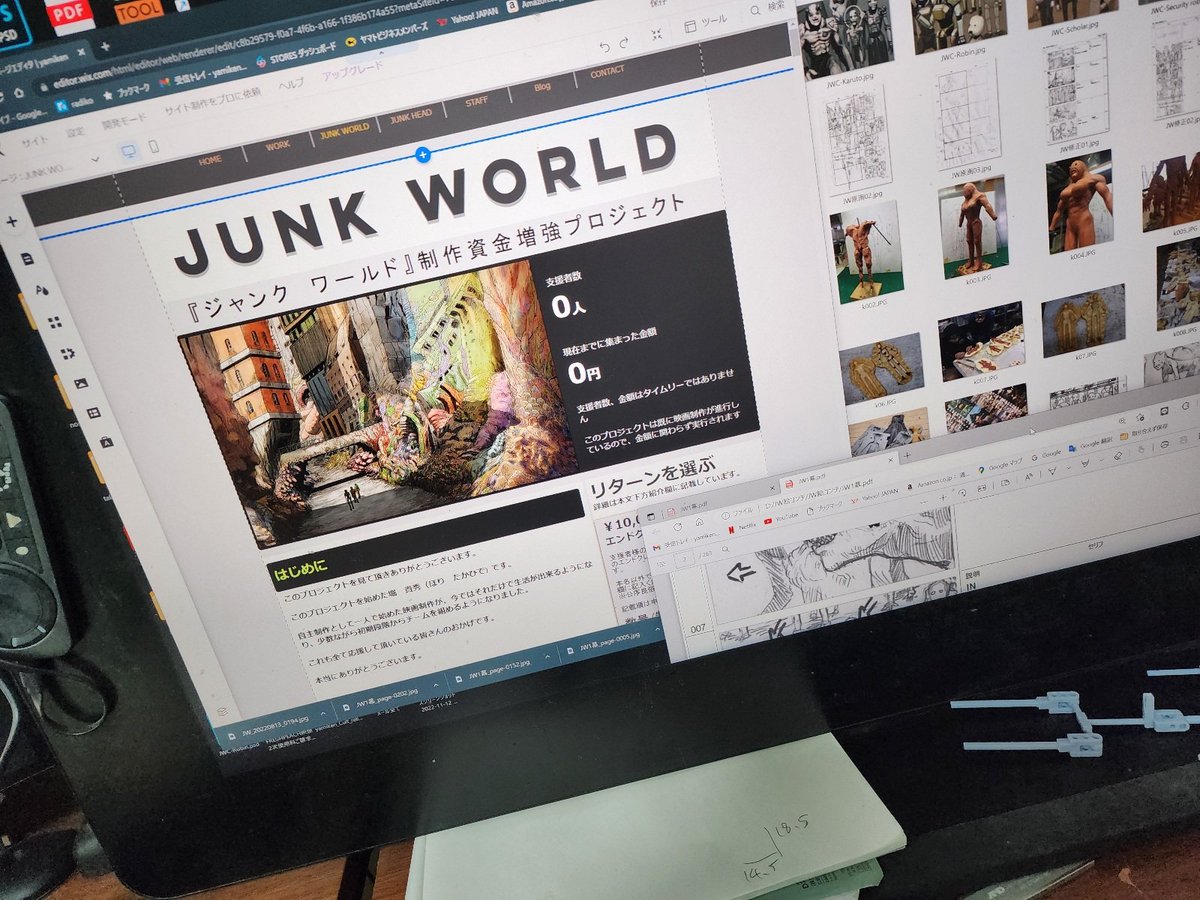Image resolution: width=1200 pixels, height=900 pixels.
Task: Click CONTACT in the site navigation menu
Action: [607, 72]
